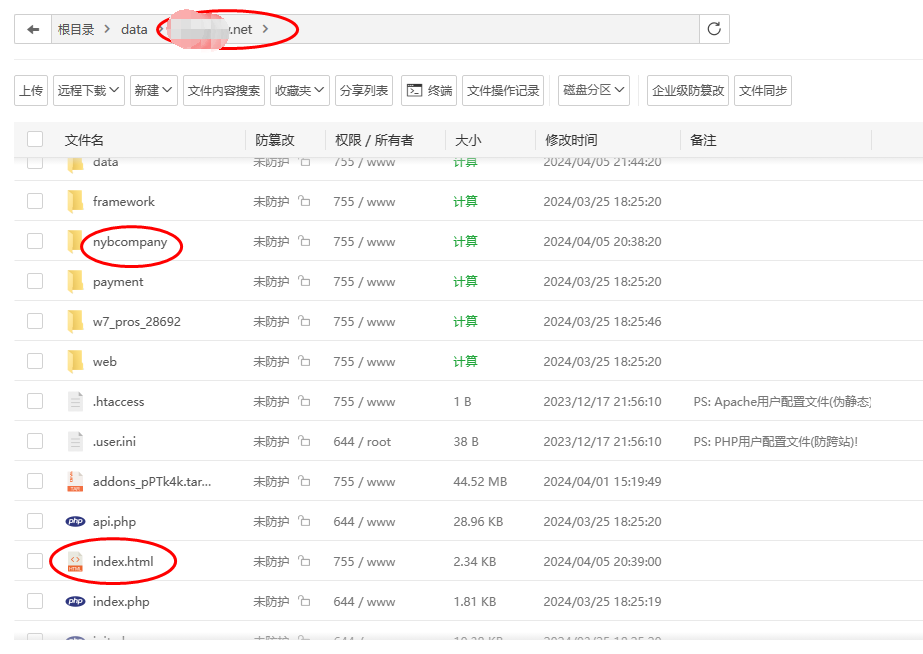Click the index.php PHP icon
This screenshot has height=654, width=923.
point(75,602)
